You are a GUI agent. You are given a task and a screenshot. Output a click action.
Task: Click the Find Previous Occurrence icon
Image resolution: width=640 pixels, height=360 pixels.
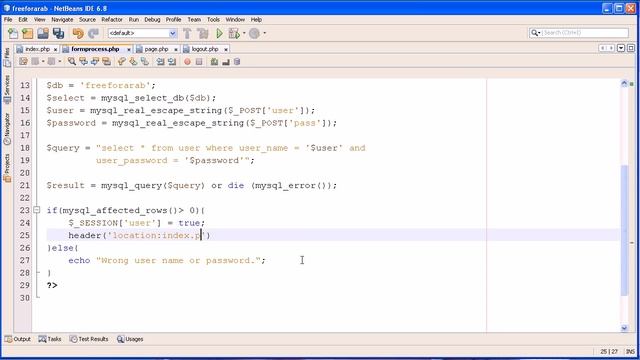point(83,62)
